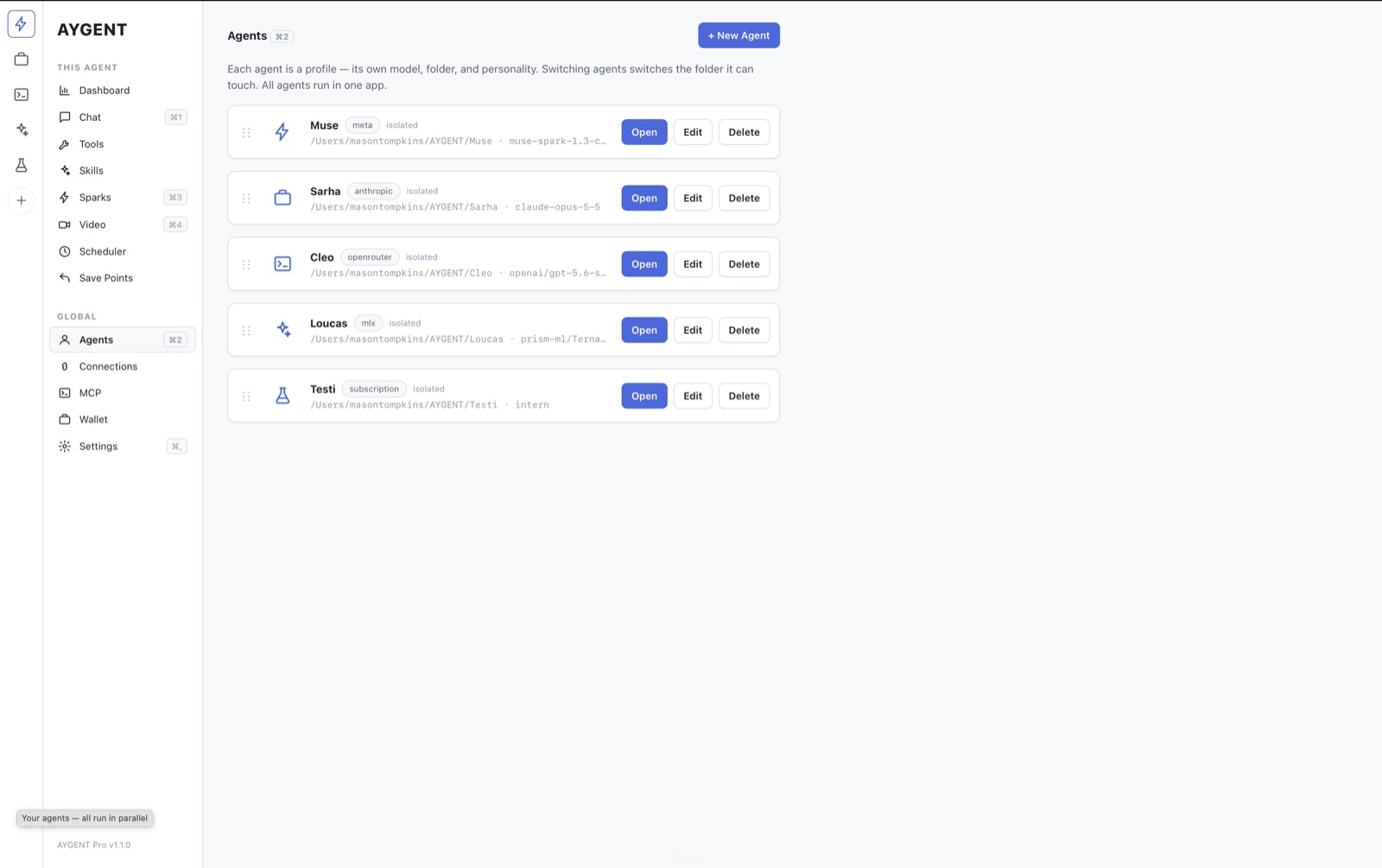Viewport: 1382px width, 868px height.
Task: Click the Sarha agent briefcase icon
Action: pos(282,198)
